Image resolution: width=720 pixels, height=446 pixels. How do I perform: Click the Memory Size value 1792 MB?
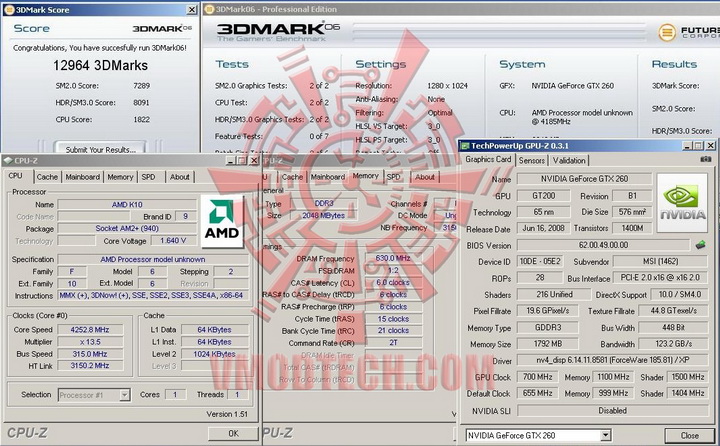click(x=548, y=344)
